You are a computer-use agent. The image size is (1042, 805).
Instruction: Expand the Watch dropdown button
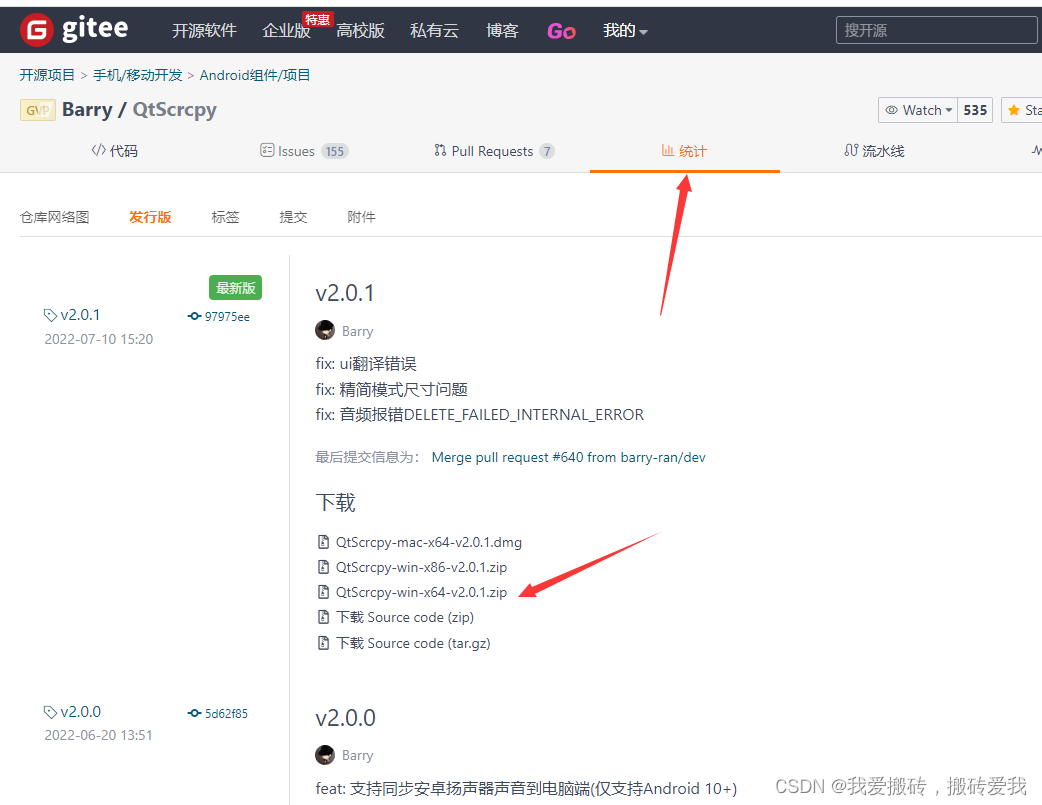coord(918,110)
